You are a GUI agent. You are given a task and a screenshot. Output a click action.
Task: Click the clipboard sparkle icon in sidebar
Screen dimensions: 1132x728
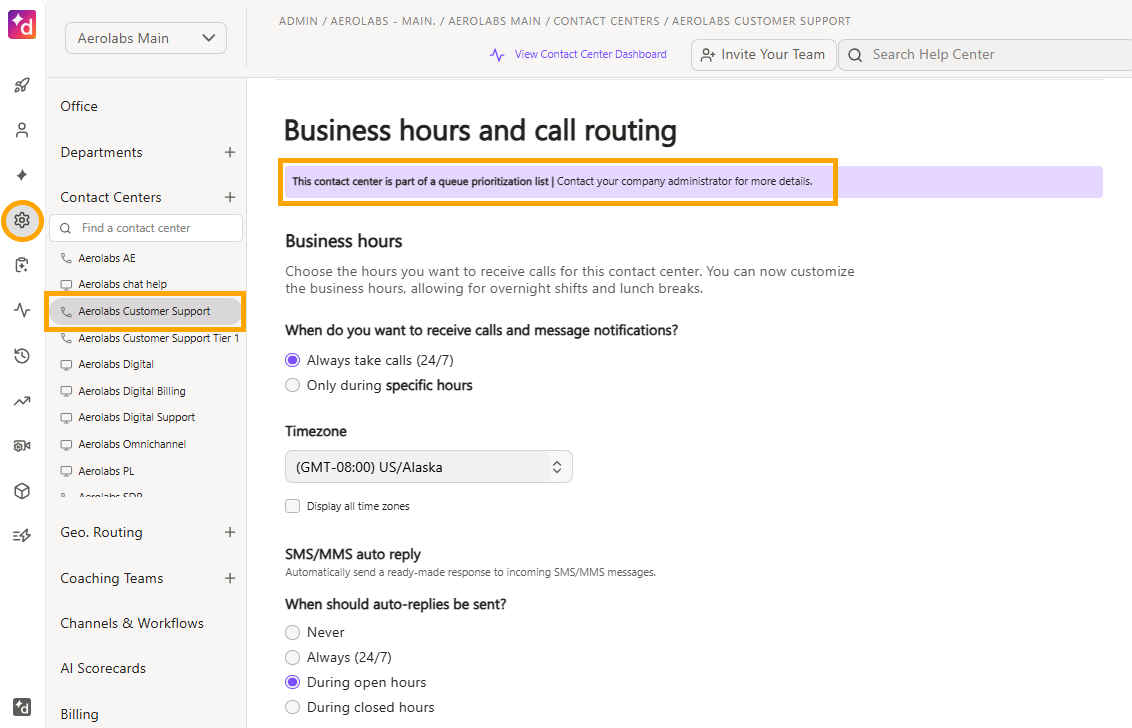(x=22, y=265)
